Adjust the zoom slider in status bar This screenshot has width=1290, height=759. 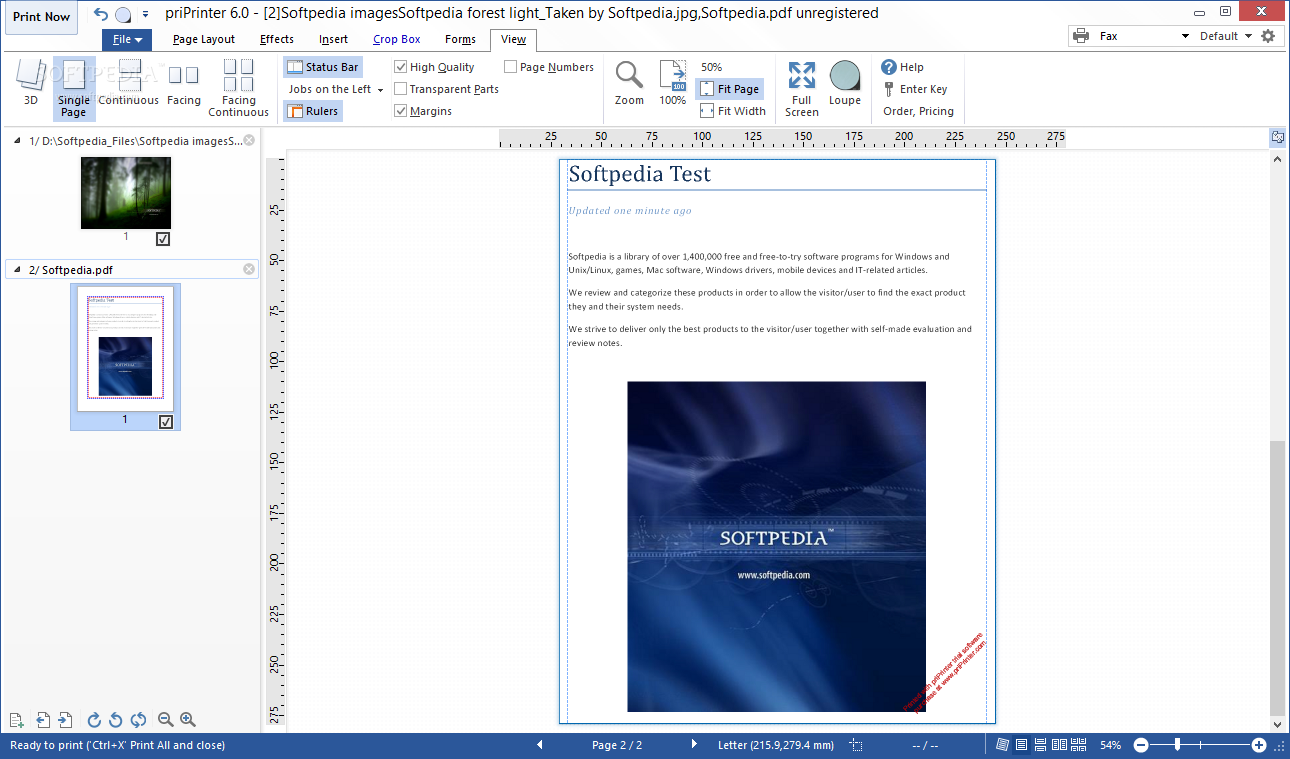pyautogui.click(x=1178, y=745)
